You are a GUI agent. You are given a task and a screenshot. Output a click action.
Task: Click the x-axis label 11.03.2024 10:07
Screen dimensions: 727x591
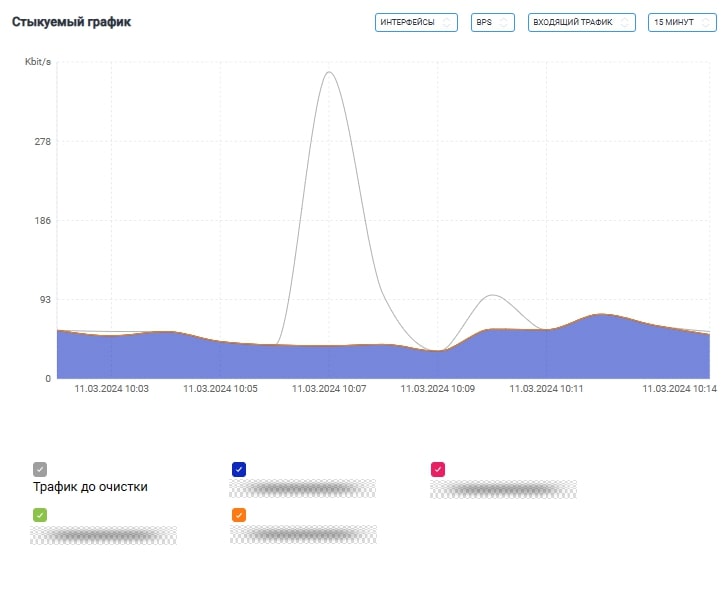(x=329, y=388)
